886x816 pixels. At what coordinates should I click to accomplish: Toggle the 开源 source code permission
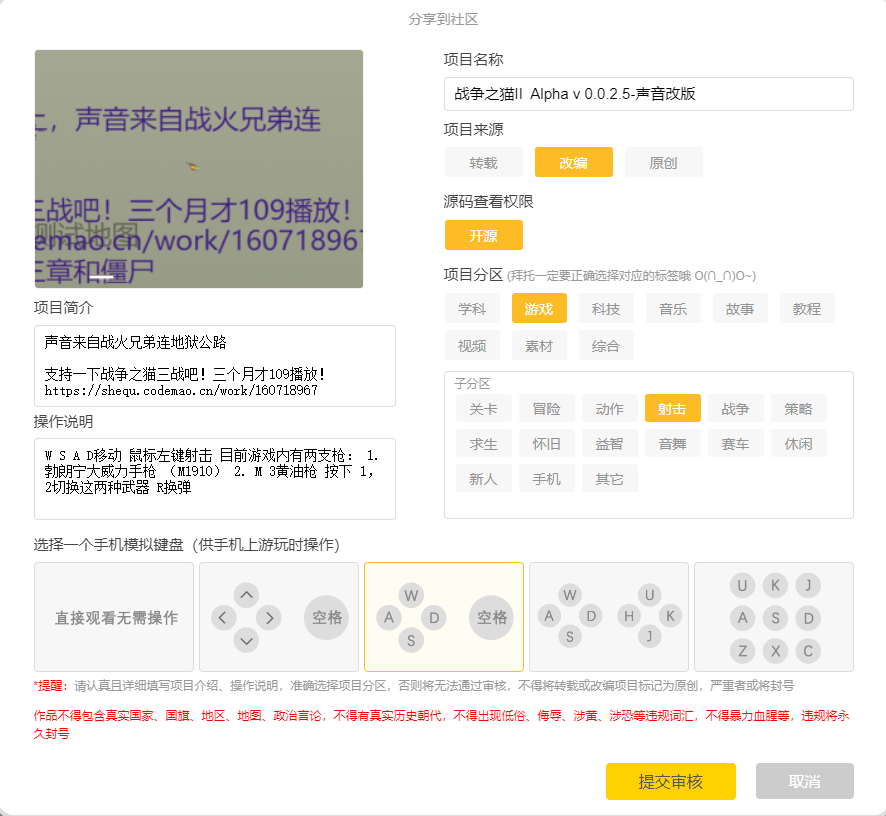coord(483,235)
